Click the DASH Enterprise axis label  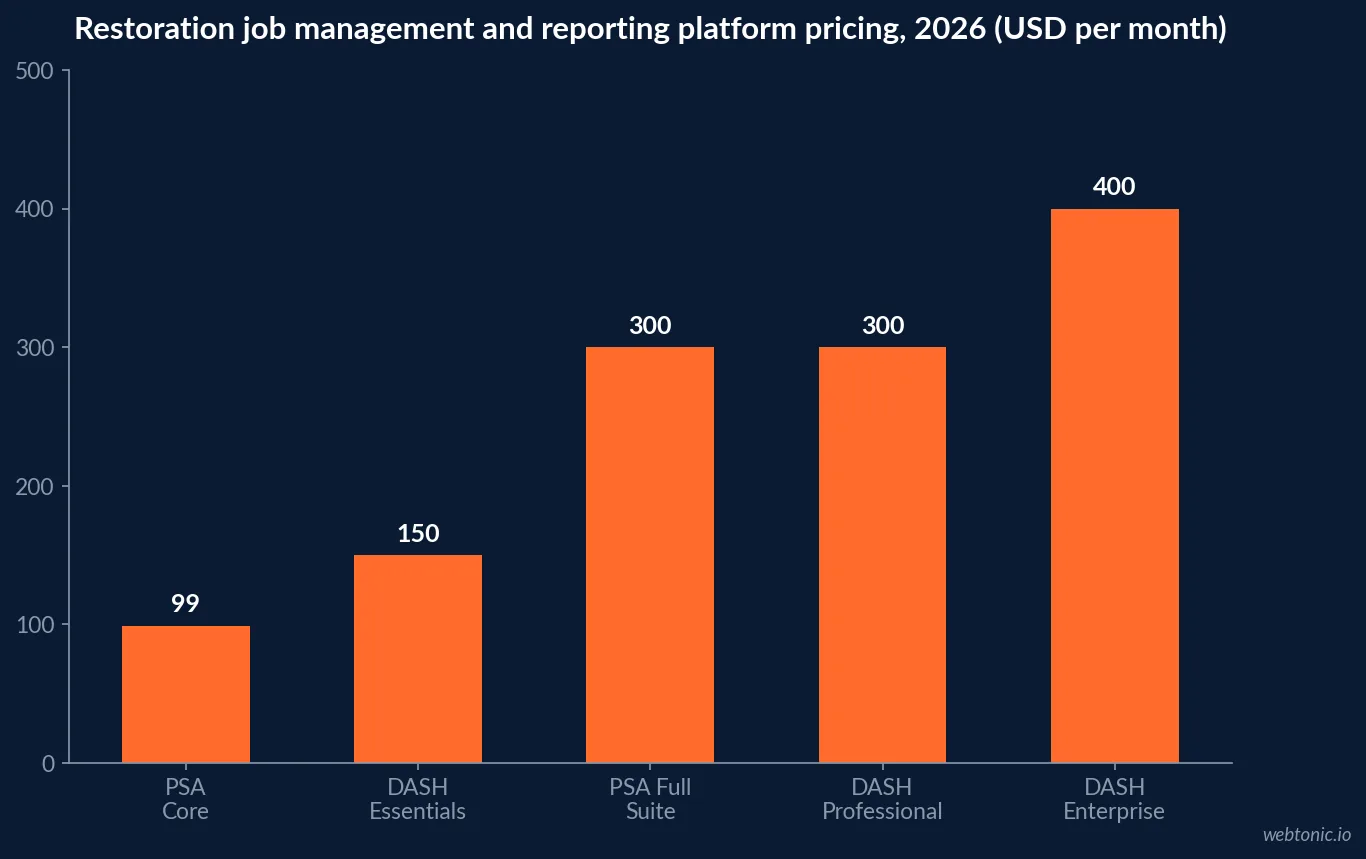1114,799
